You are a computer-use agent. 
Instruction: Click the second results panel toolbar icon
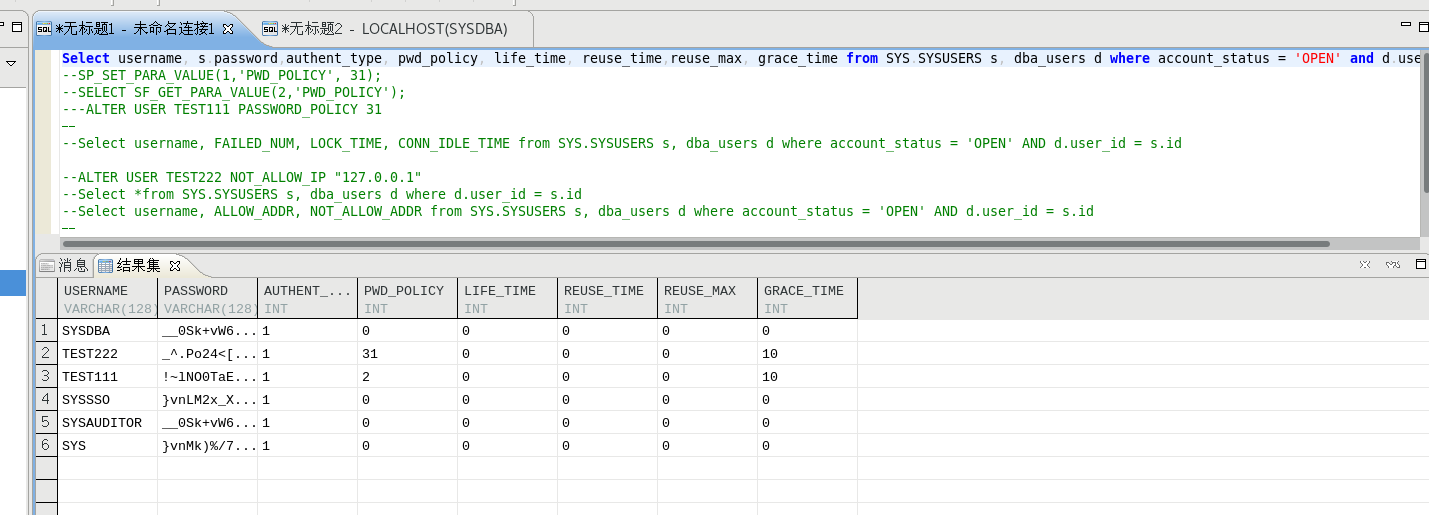(1392, 265)
